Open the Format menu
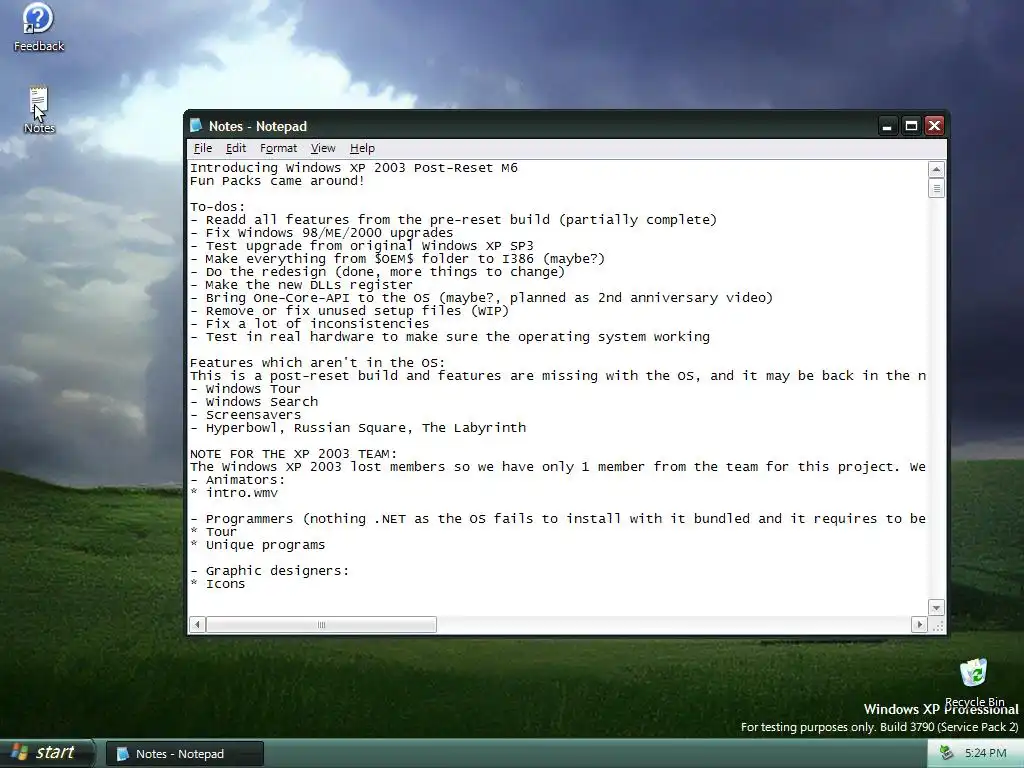Image resolution: width=1024 pixels, height=768 pixels. [278, 148]
